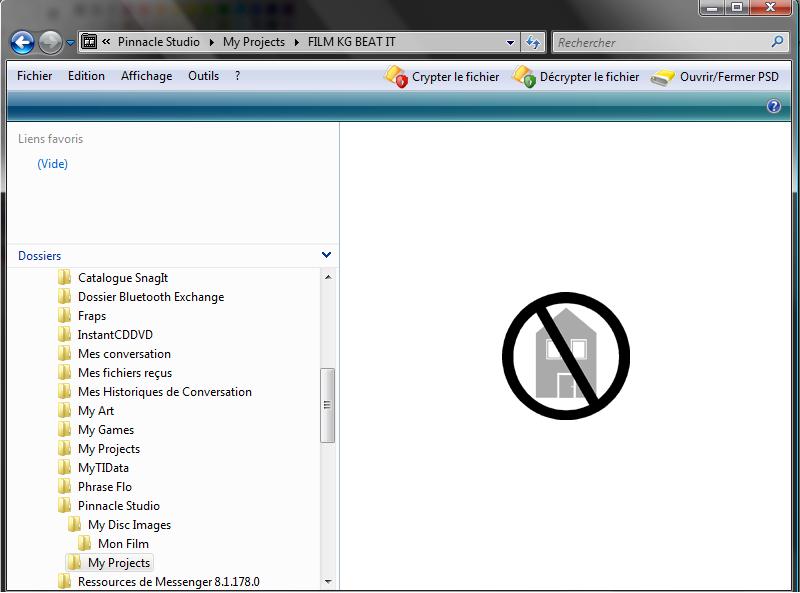Image resolution: width=800 pixels, height=593 pixels.
Task: Select Mes fichiers reçus folder
Action: tap(125, 373)
